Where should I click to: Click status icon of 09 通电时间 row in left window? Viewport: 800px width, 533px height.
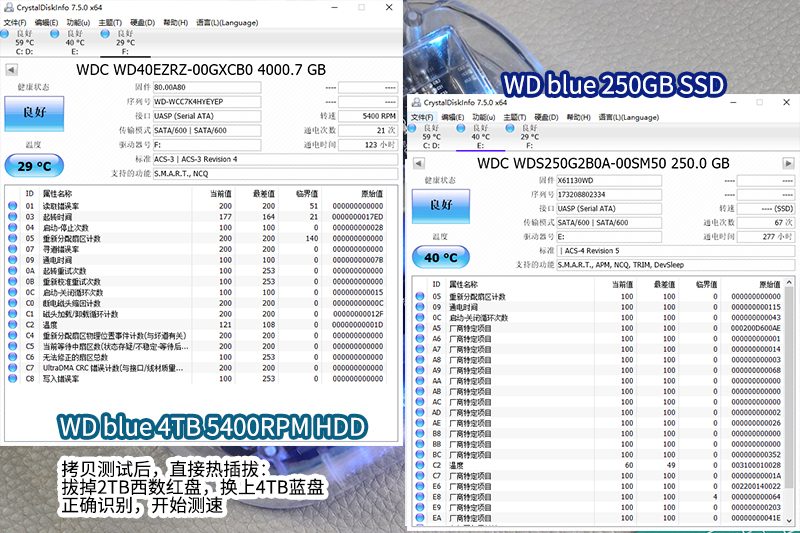[12, 260]
